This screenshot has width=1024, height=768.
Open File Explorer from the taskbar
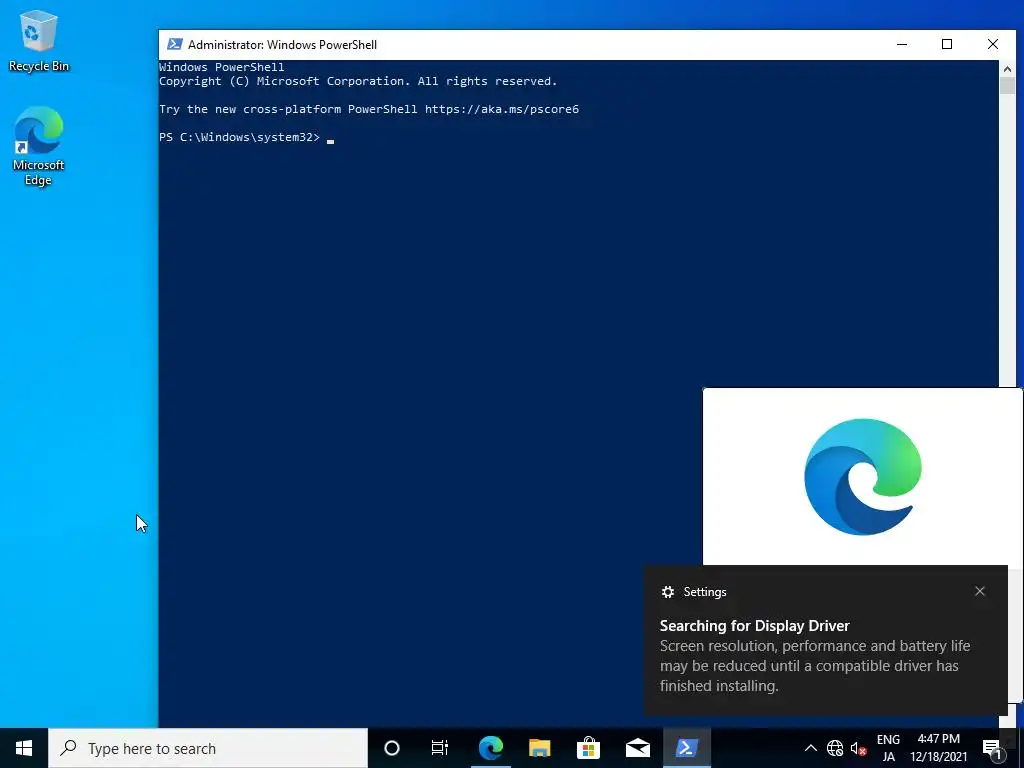pos(539,748)
